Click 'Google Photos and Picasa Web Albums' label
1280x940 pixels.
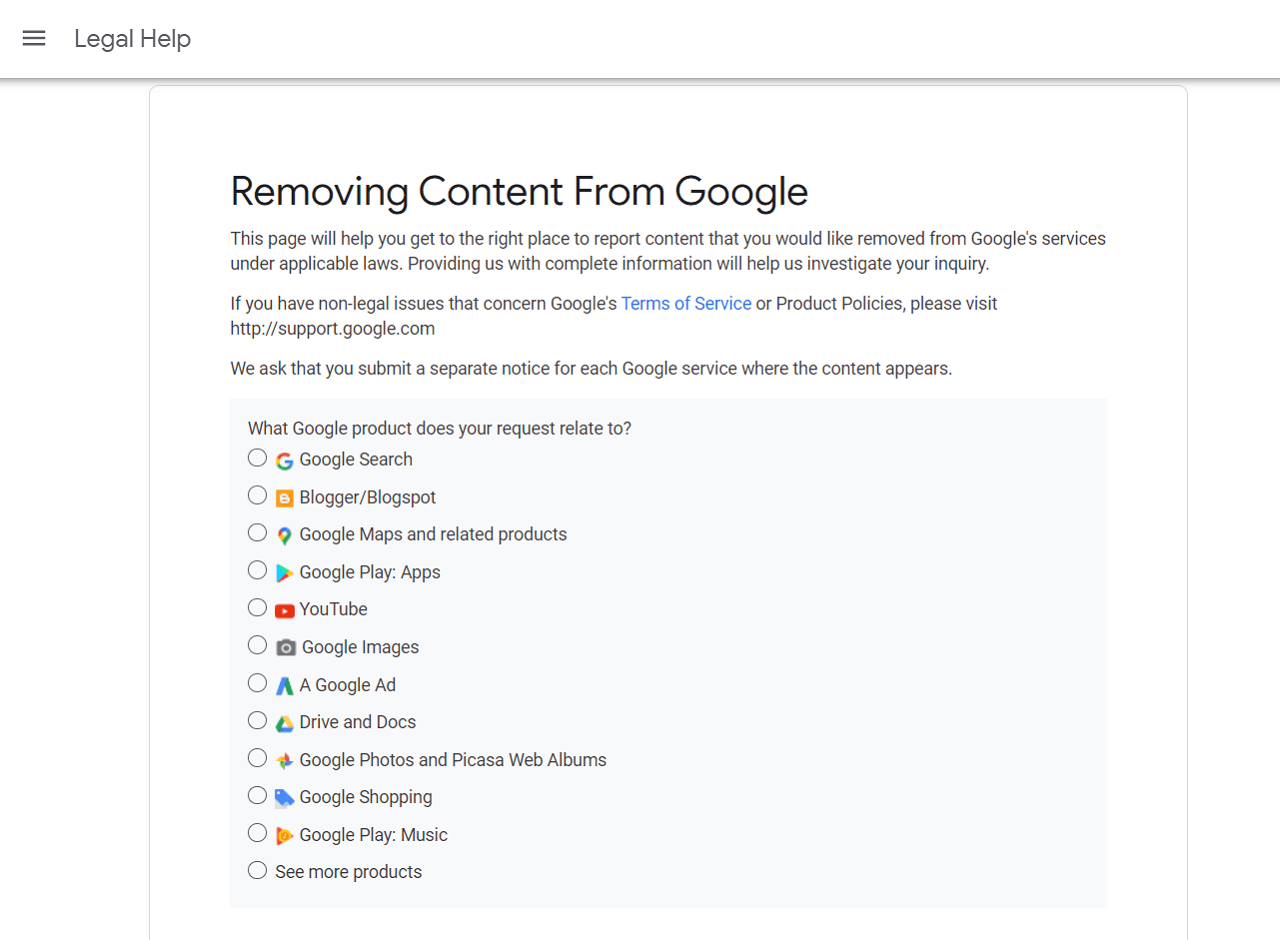tap(453, 760)
